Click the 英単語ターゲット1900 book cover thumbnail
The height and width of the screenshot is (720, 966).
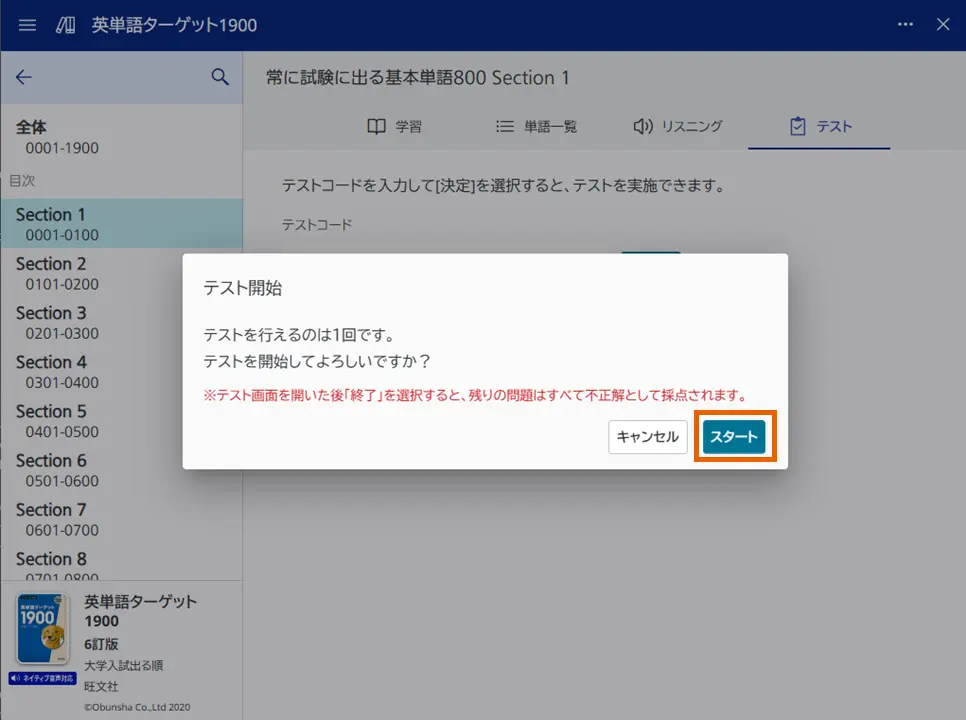click(40, 632)
